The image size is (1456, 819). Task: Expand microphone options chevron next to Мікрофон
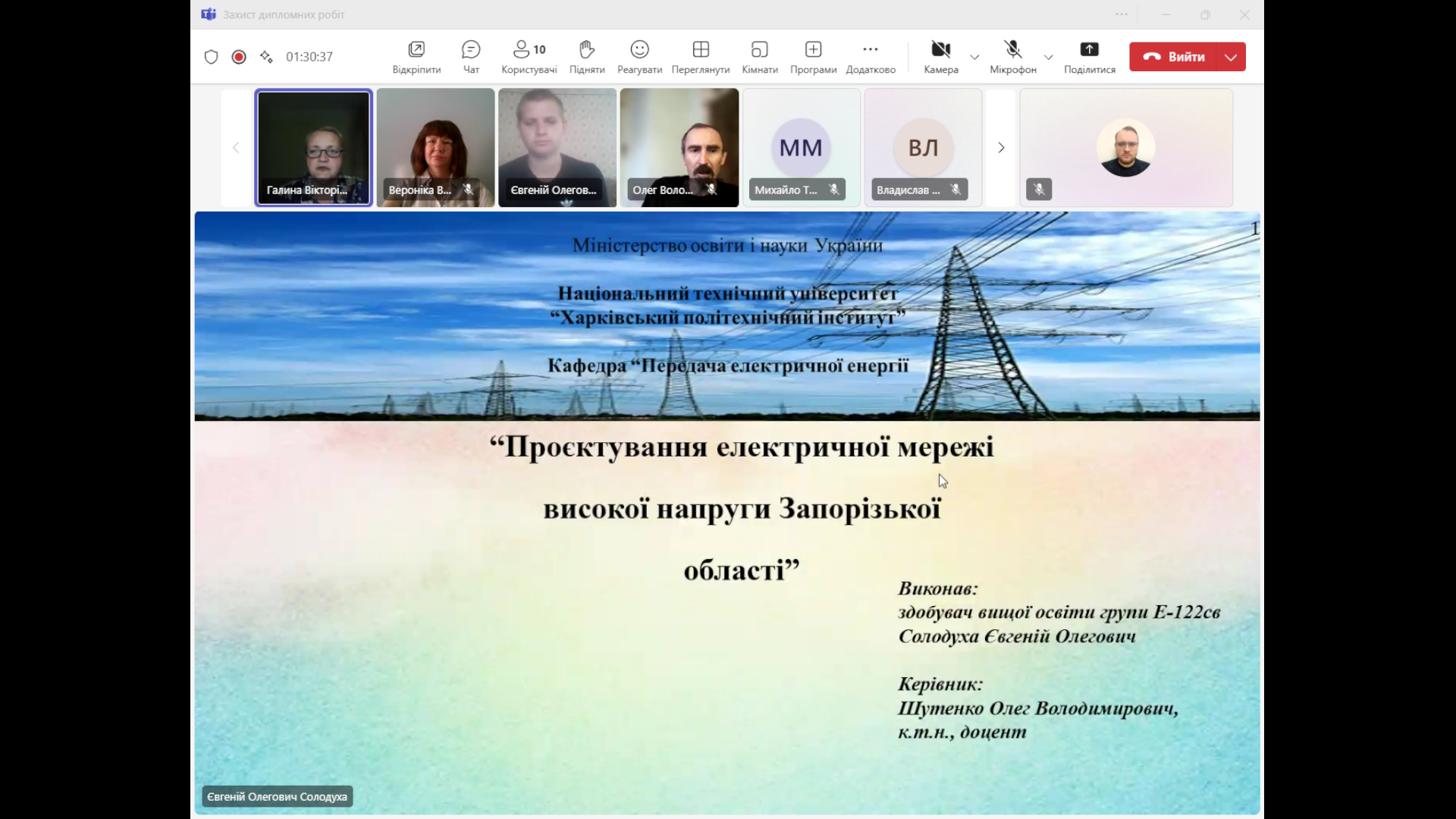tap(1048, 57)
